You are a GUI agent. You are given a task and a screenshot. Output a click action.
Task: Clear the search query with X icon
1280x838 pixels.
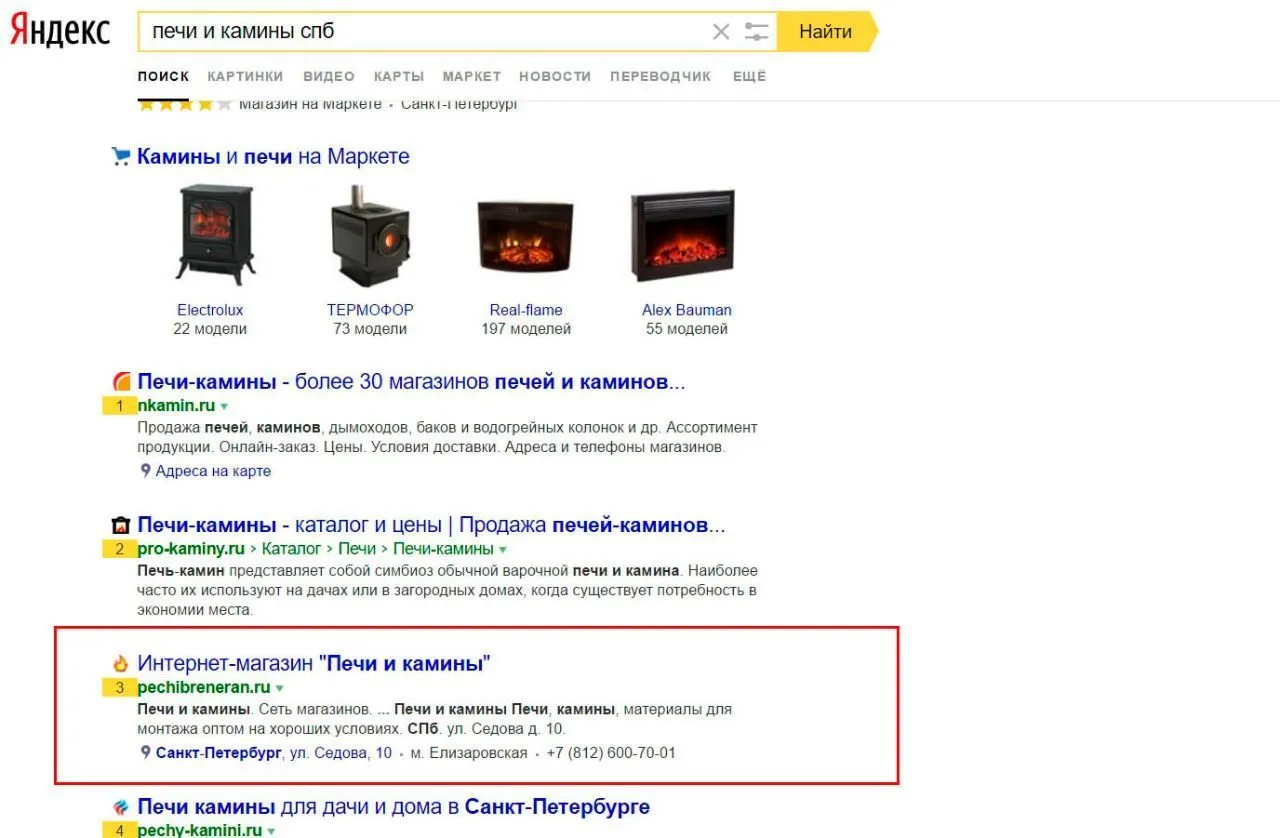click(x=721, y=32)
